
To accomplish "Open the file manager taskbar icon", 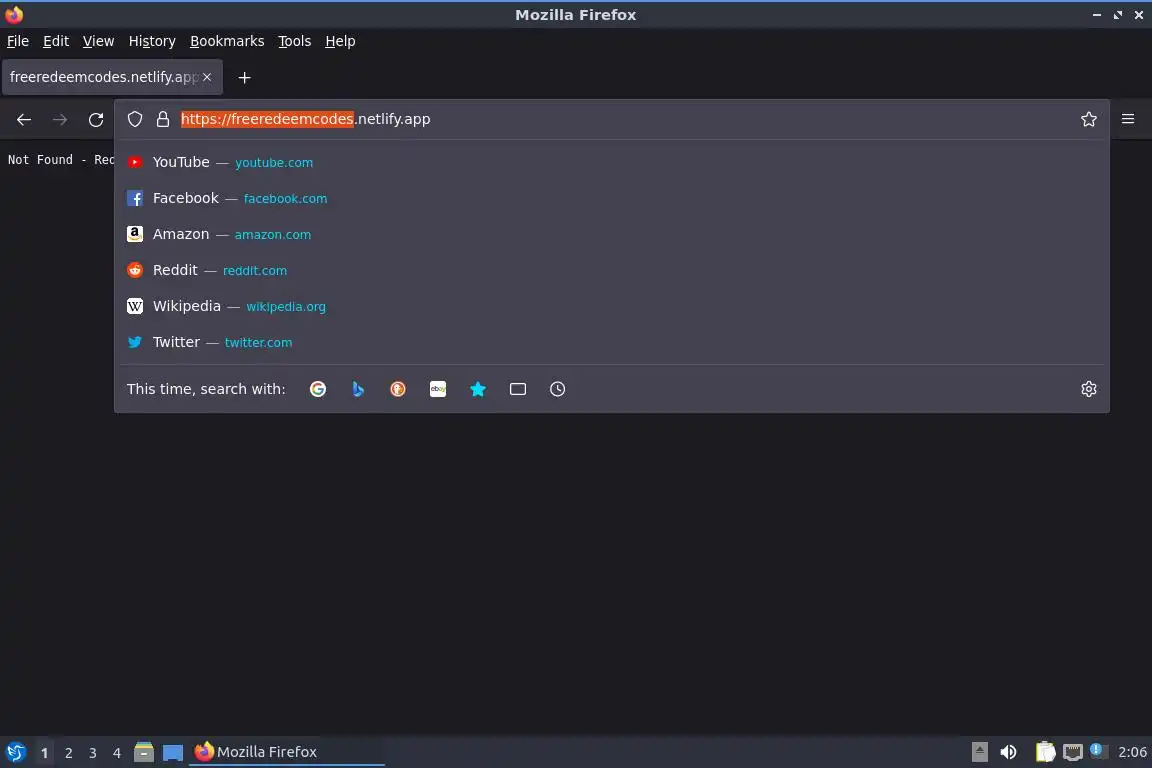I will coord(144,752).
